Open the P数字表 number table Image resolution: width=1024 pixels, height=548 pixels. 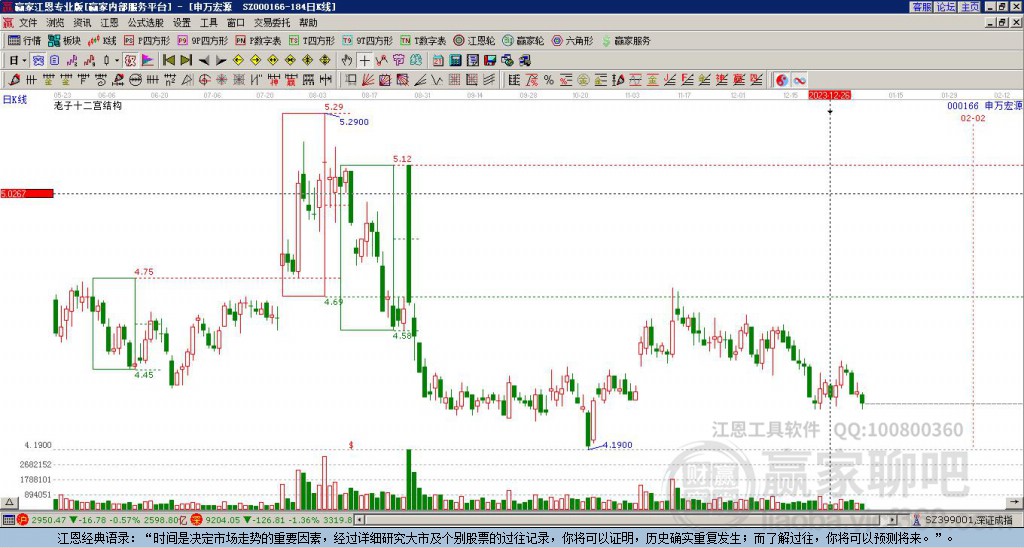coord(258,40)
